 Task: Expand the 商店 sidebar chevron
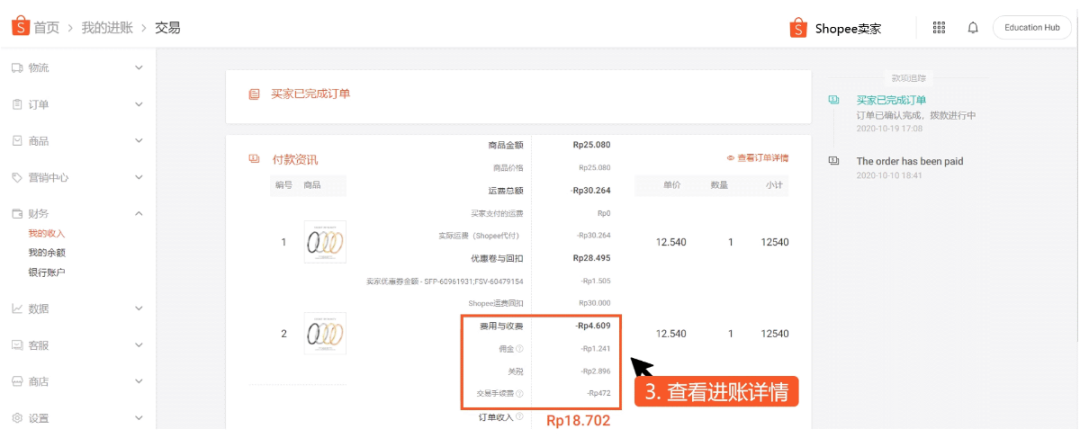click(x=138, y=382)
